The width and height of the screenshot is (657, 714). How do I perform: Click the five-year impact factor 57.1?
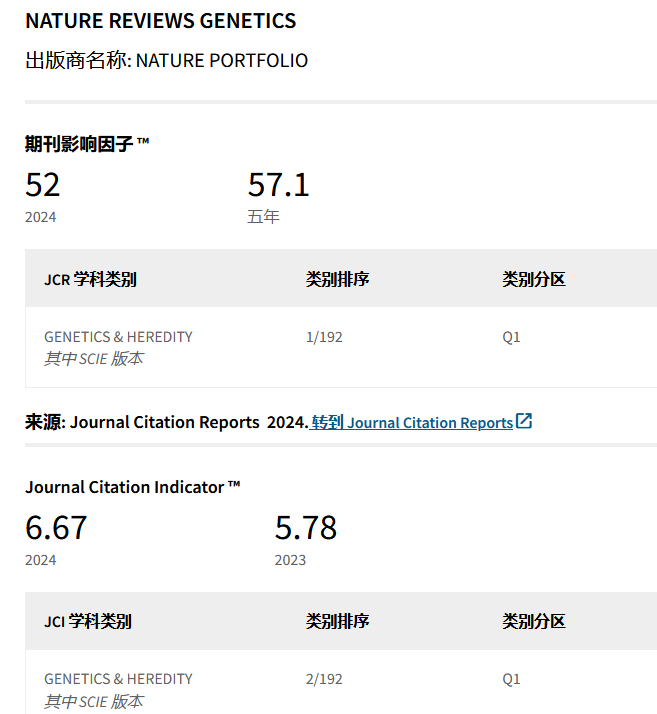278,185
